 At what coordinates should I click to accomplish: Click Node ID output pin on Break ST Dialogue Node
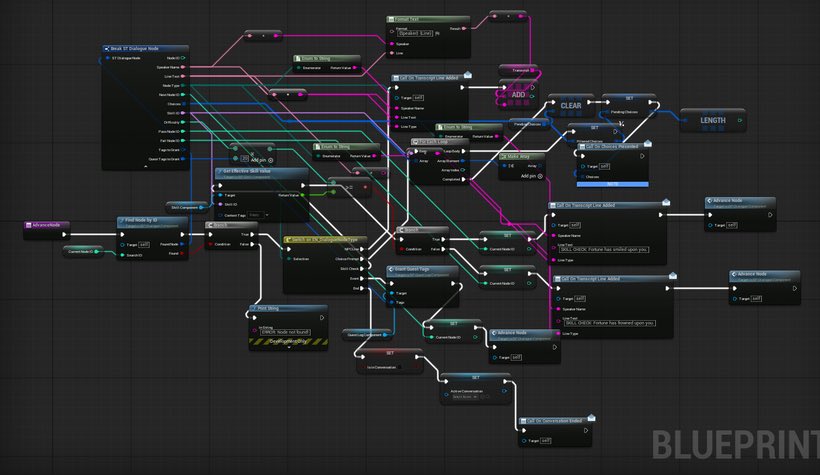(x=183, y=58)
